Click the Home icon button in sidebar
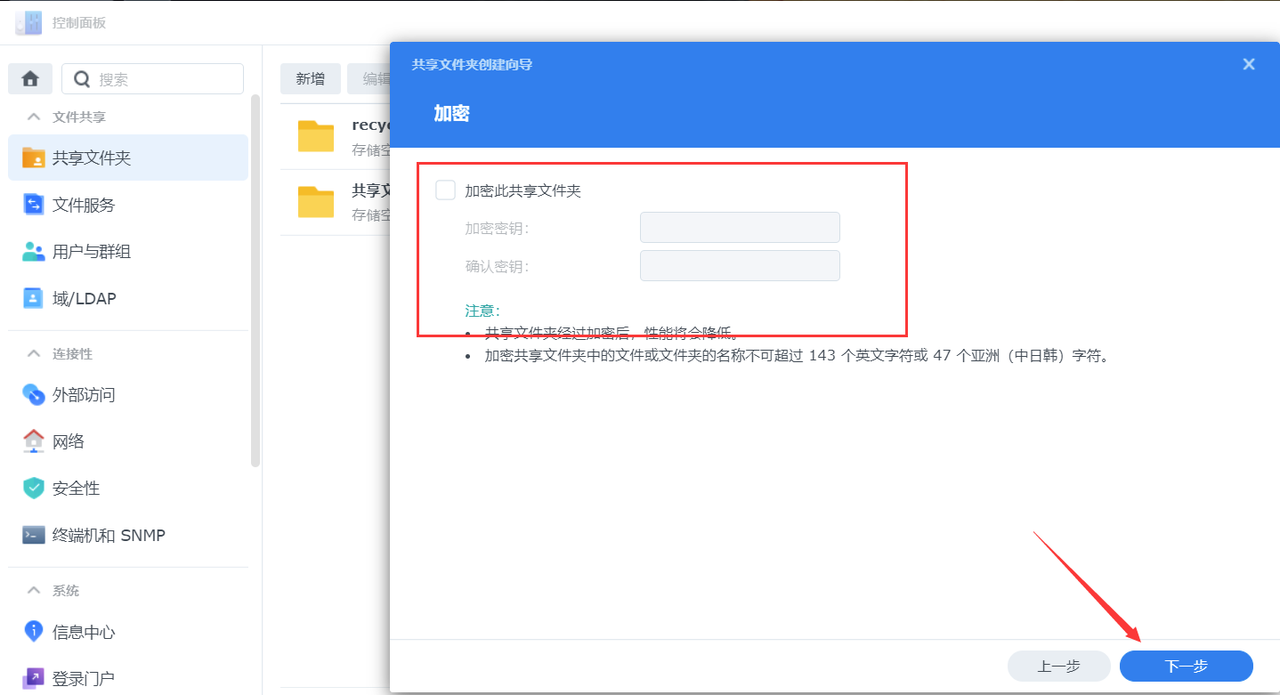 click(31, 79)
